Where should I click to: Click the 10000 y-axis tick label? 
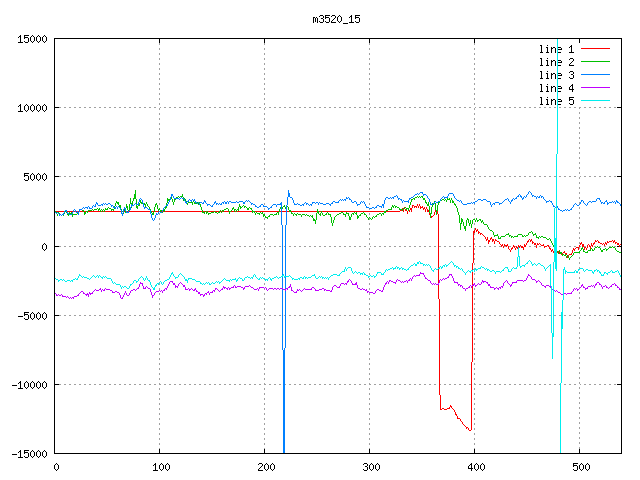tap(32, 108)
